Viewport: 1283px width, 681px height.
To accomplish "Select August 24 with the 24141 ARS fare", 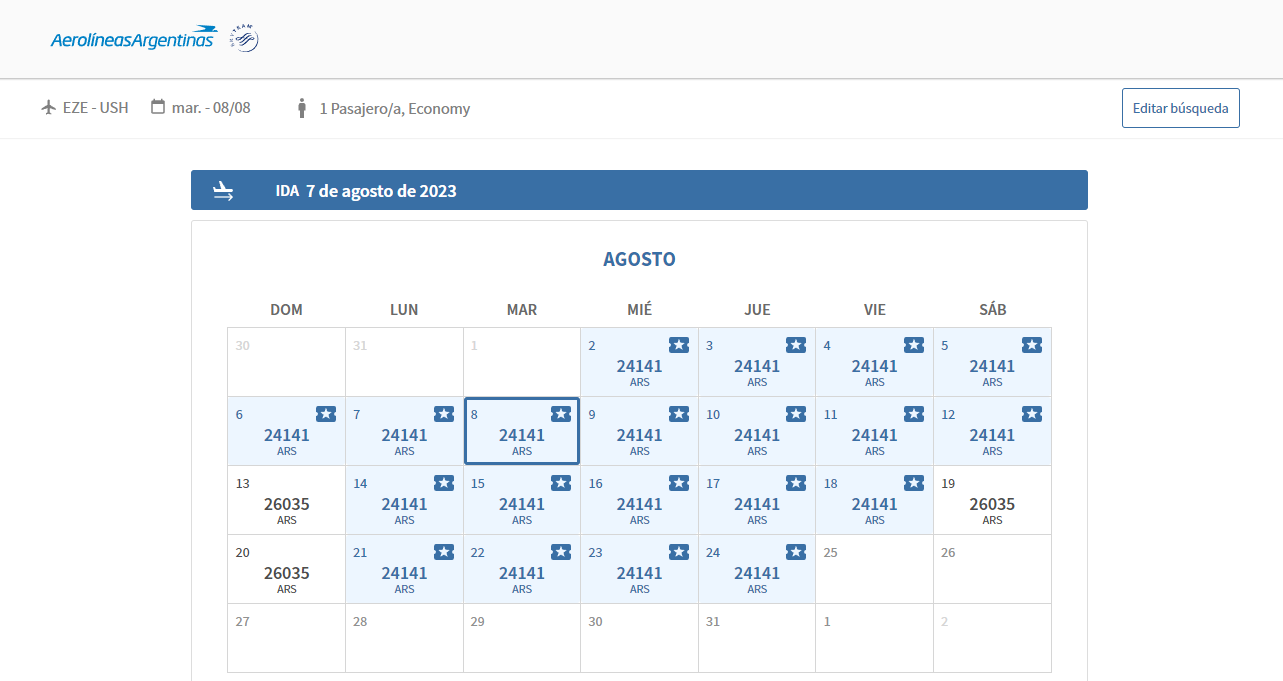I will [x=757, y=569].
